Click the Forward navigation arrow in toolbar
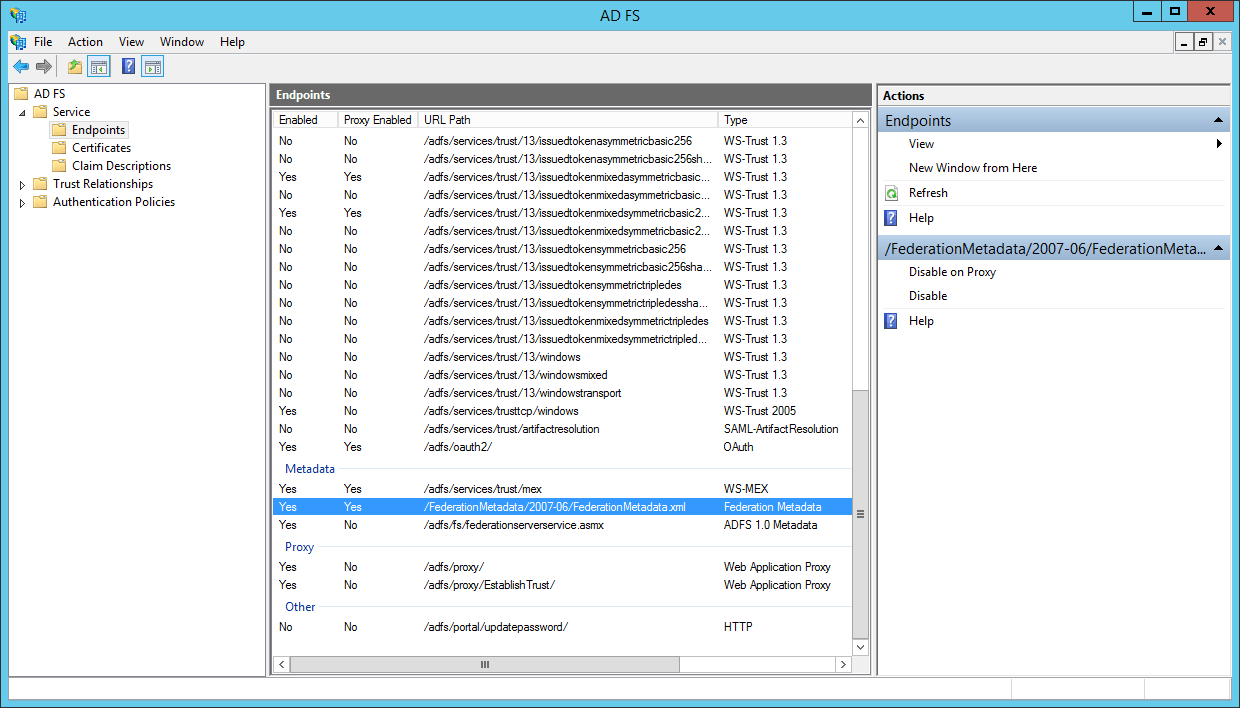This screenshot has height=708, width=1240. 45,66
